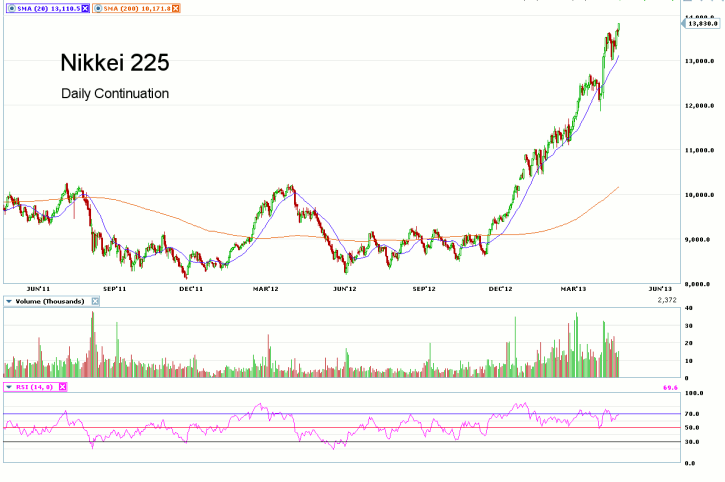
Task: Collapse the RSI panel arrow
Action: coord(9,386)
